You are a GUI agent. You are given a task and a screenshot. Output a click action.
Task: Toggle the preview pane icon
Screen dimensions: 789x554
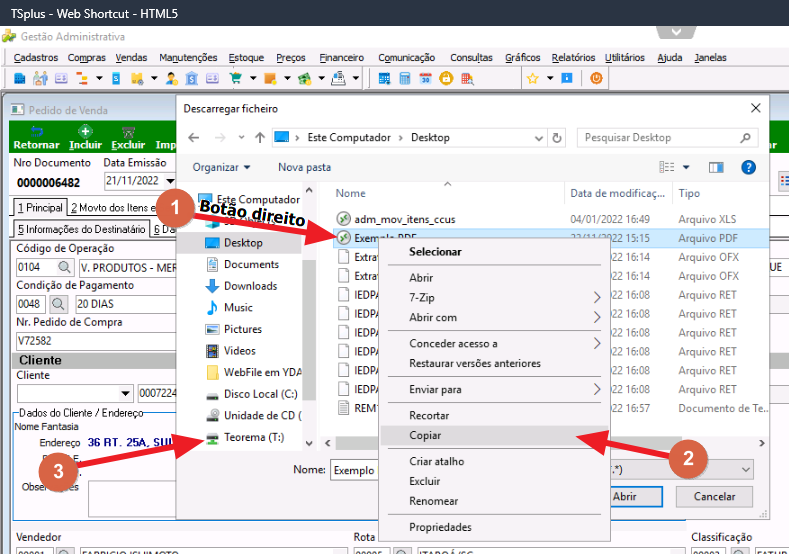pos(716,167)
